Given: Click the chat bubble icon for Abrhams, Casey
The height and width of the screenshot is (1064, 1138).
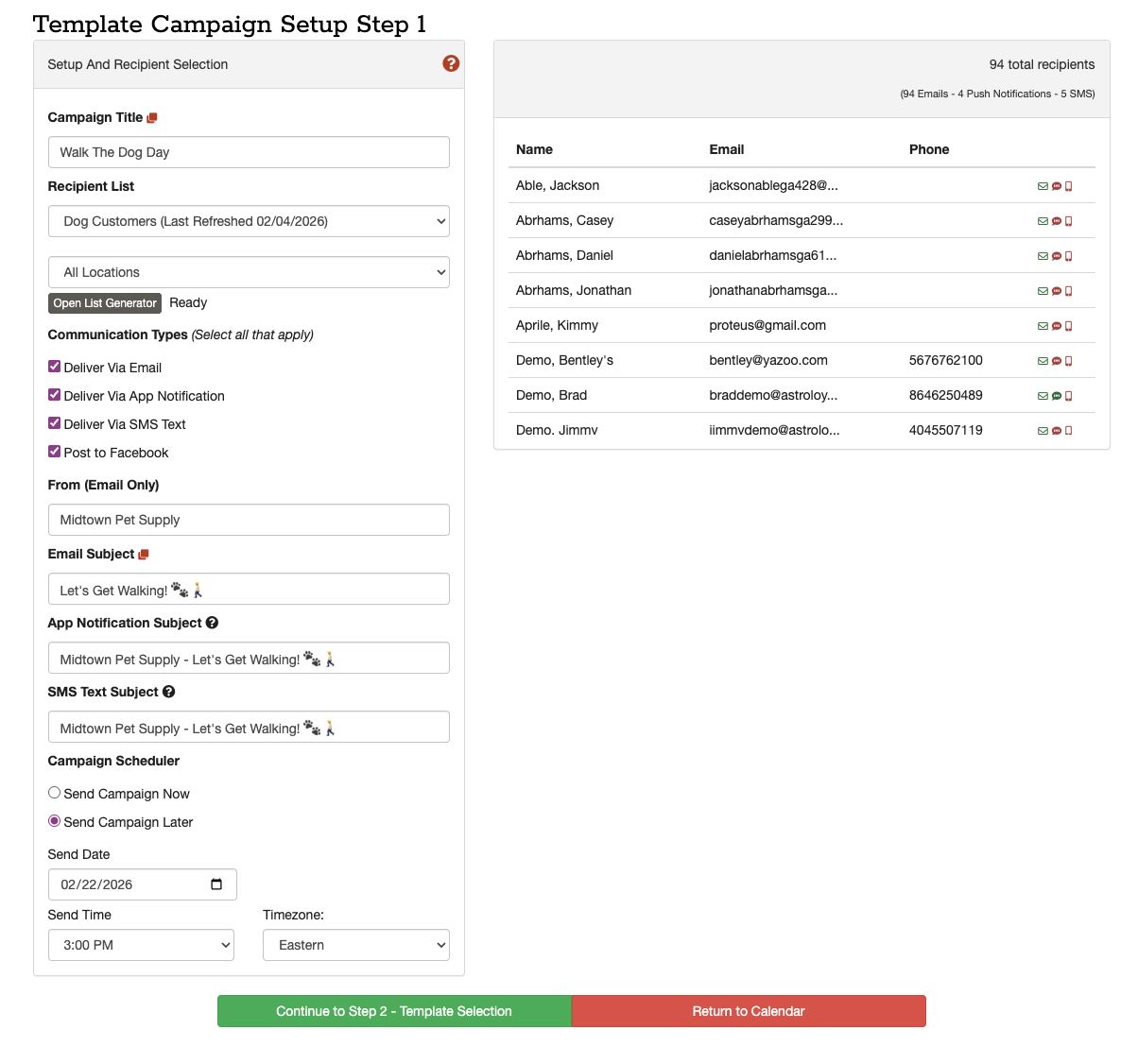Looking at the screenshot, I should 1057,221.
